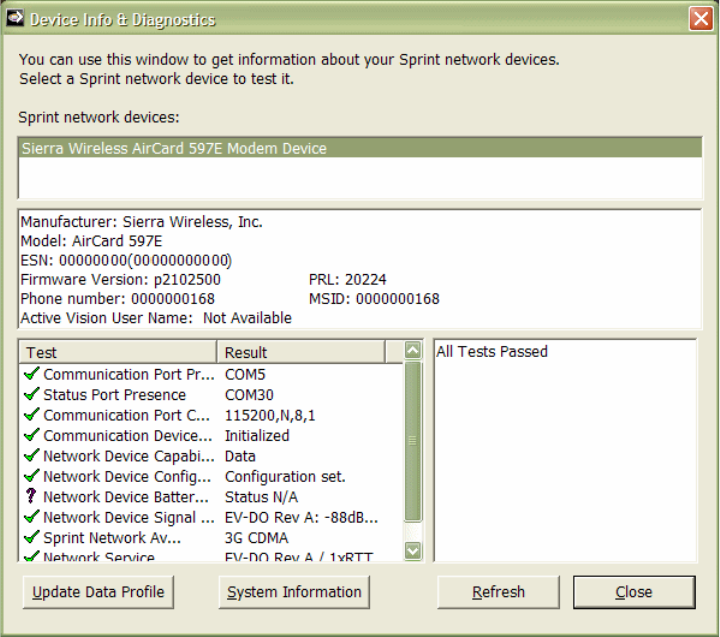
Task: Open System Information
Action: point(294,592)
